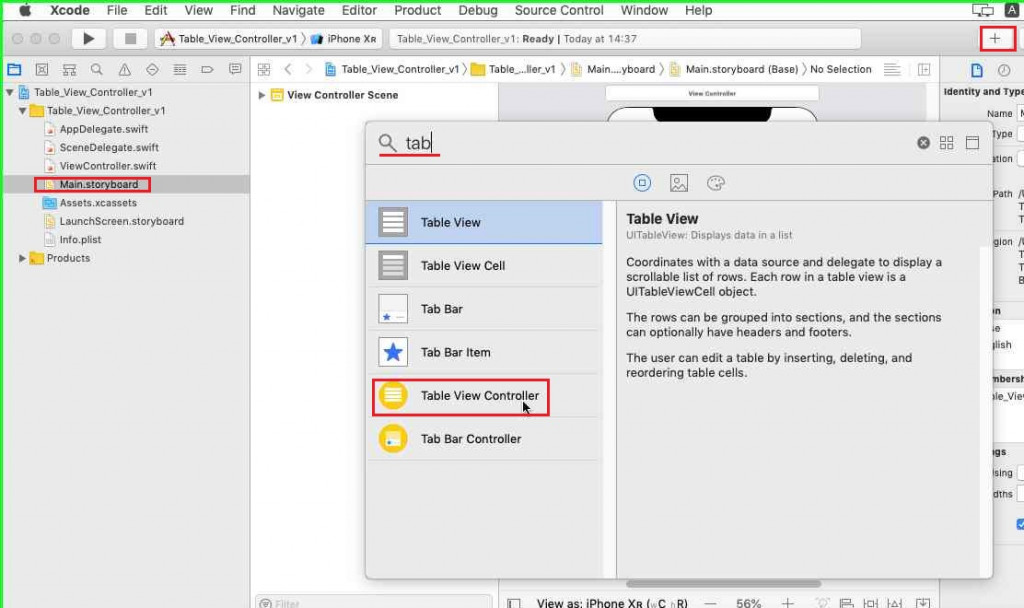Open the Test navigator
1024x608 pixels.
(152, 69)
